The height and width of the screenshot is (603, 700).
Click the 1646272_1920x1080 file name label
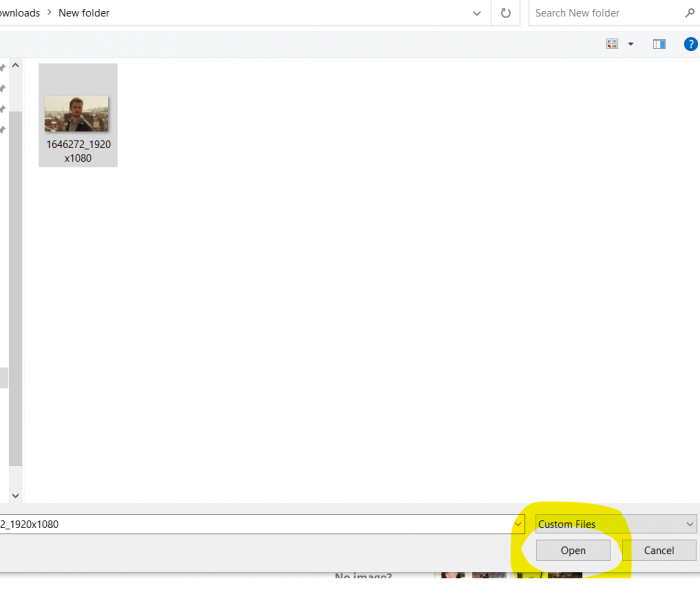[x=78, y=151]
